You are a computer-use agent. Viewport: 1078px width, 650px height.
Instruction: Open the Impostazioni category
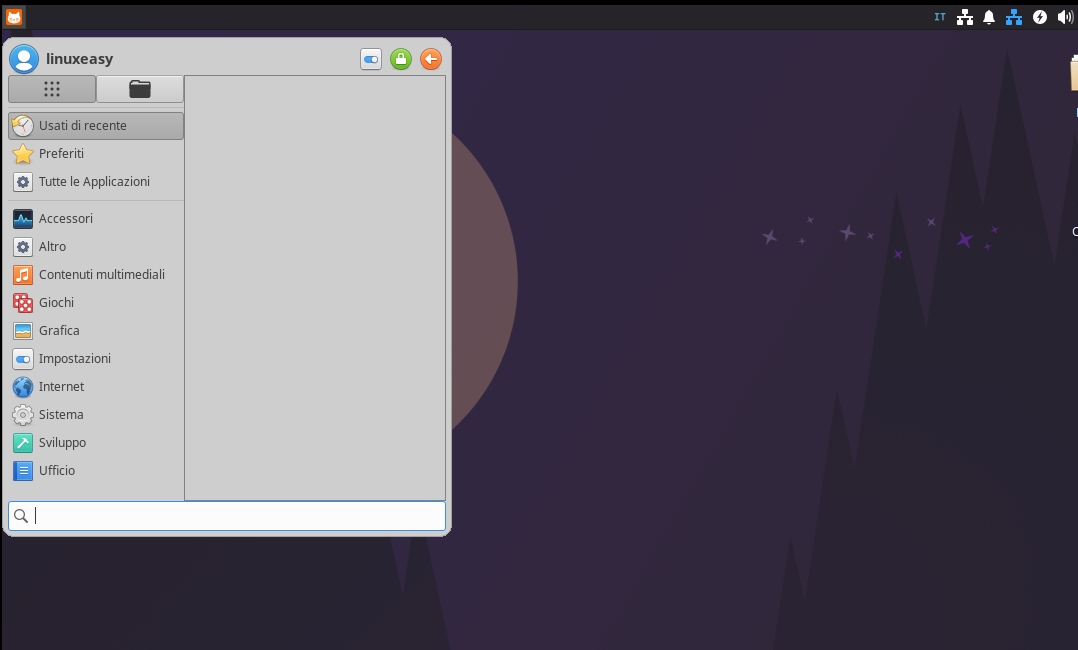tap(96, 358)
